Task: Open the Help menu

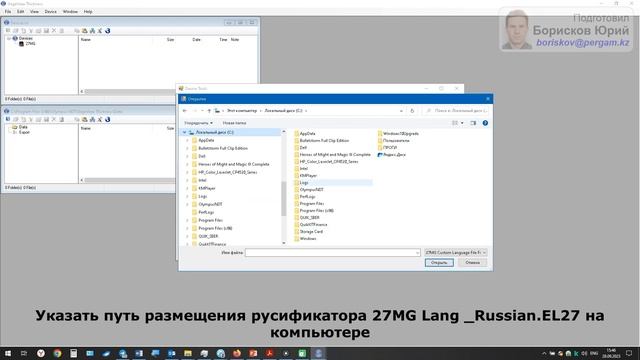Action: (88, 11)
